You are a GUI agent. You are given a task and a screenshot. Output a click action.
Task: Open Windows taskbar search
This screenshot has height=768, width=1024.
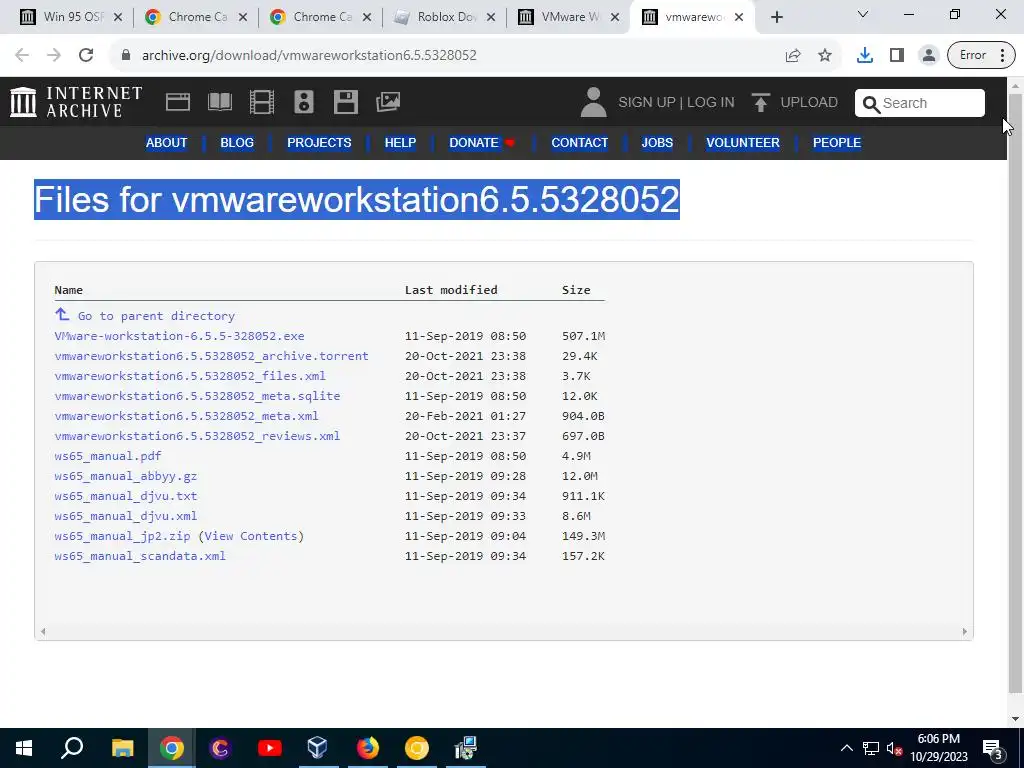(x=72, y=748)
